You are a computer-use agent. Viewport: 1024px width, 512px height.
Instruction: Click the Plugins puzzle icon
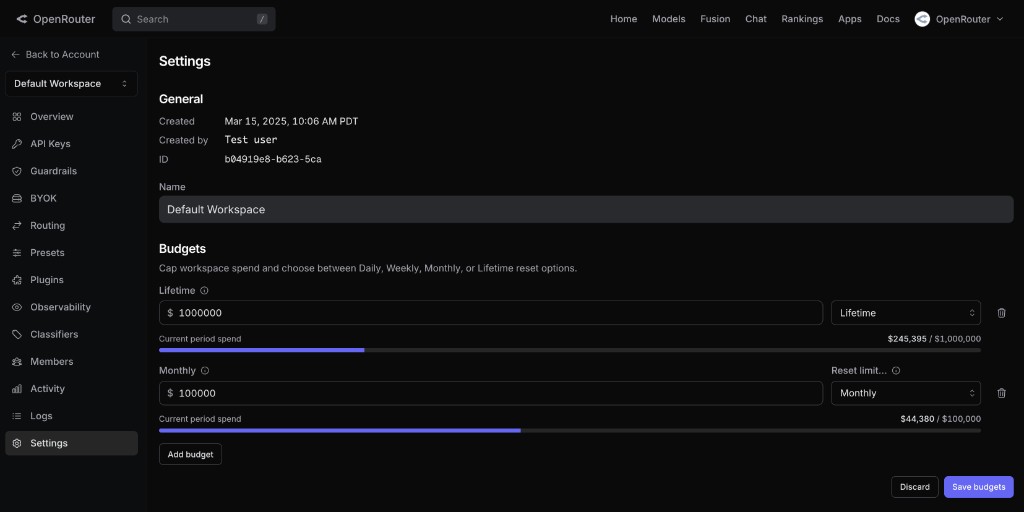click(17, 280)
